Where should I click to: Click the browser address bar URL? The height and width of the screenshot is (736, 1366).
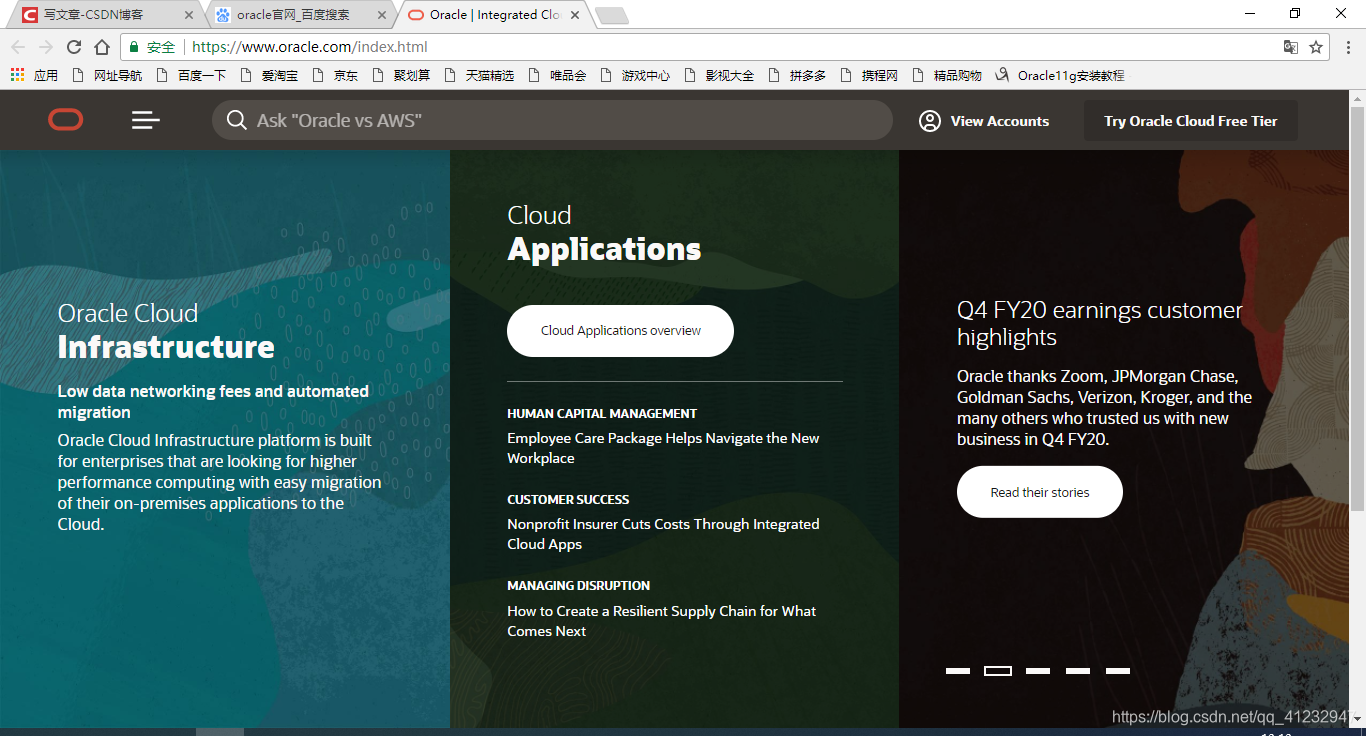310,47
